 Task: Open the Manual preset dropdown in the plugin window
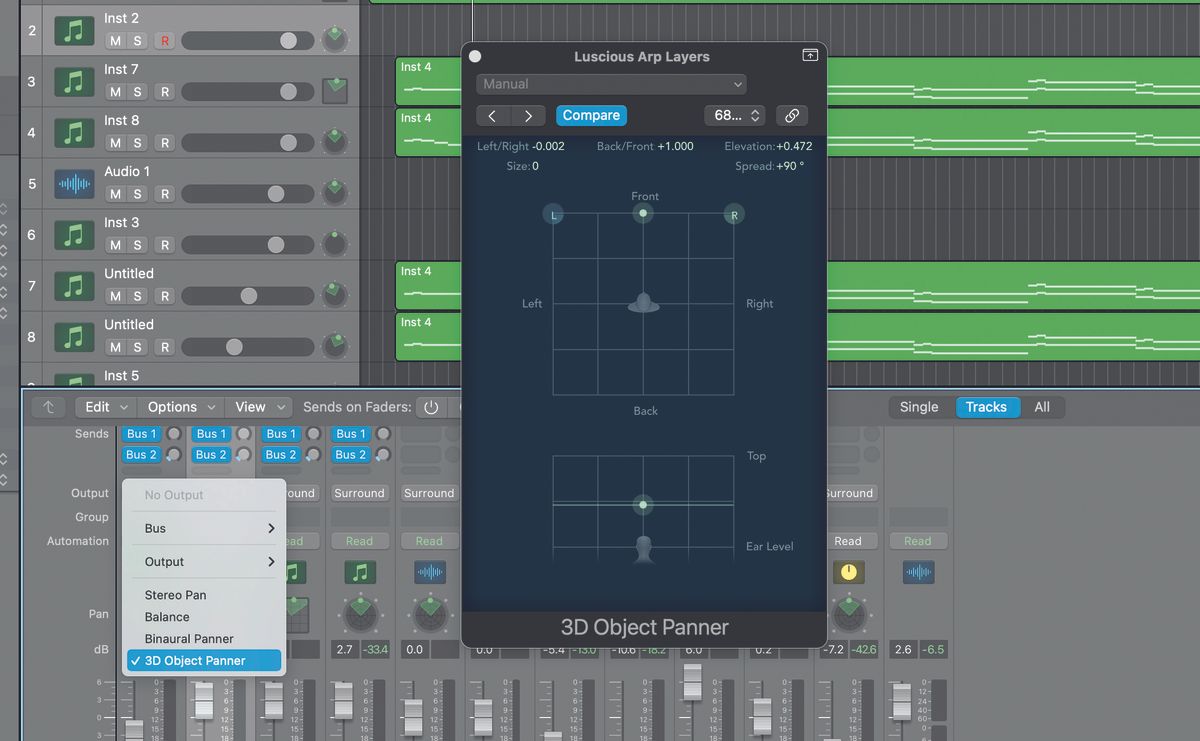tap(610, 84)
